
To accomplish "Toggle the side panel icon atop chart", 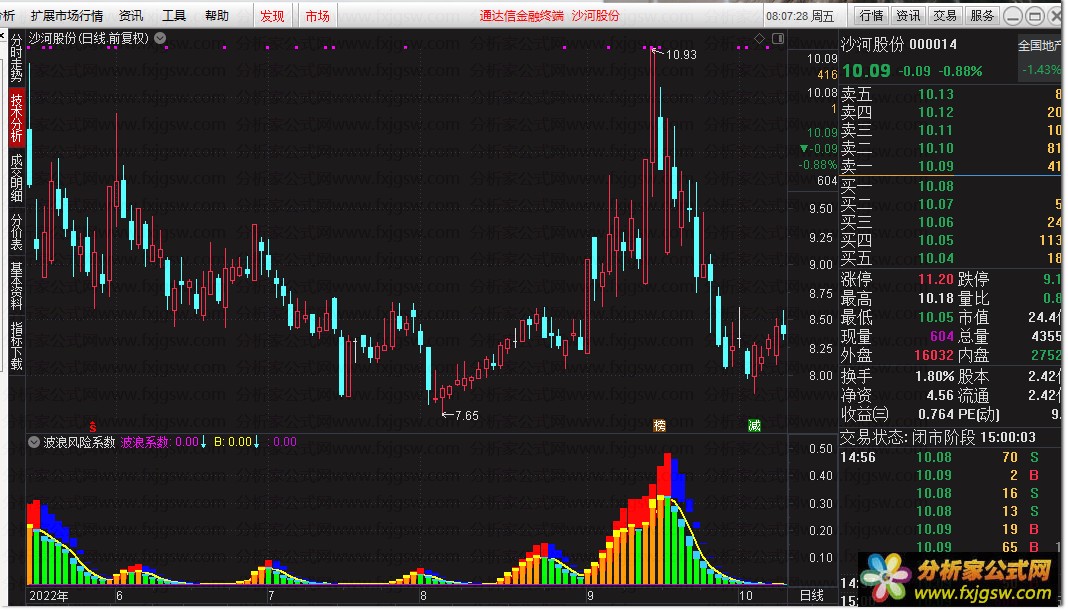I will [777, 39].
